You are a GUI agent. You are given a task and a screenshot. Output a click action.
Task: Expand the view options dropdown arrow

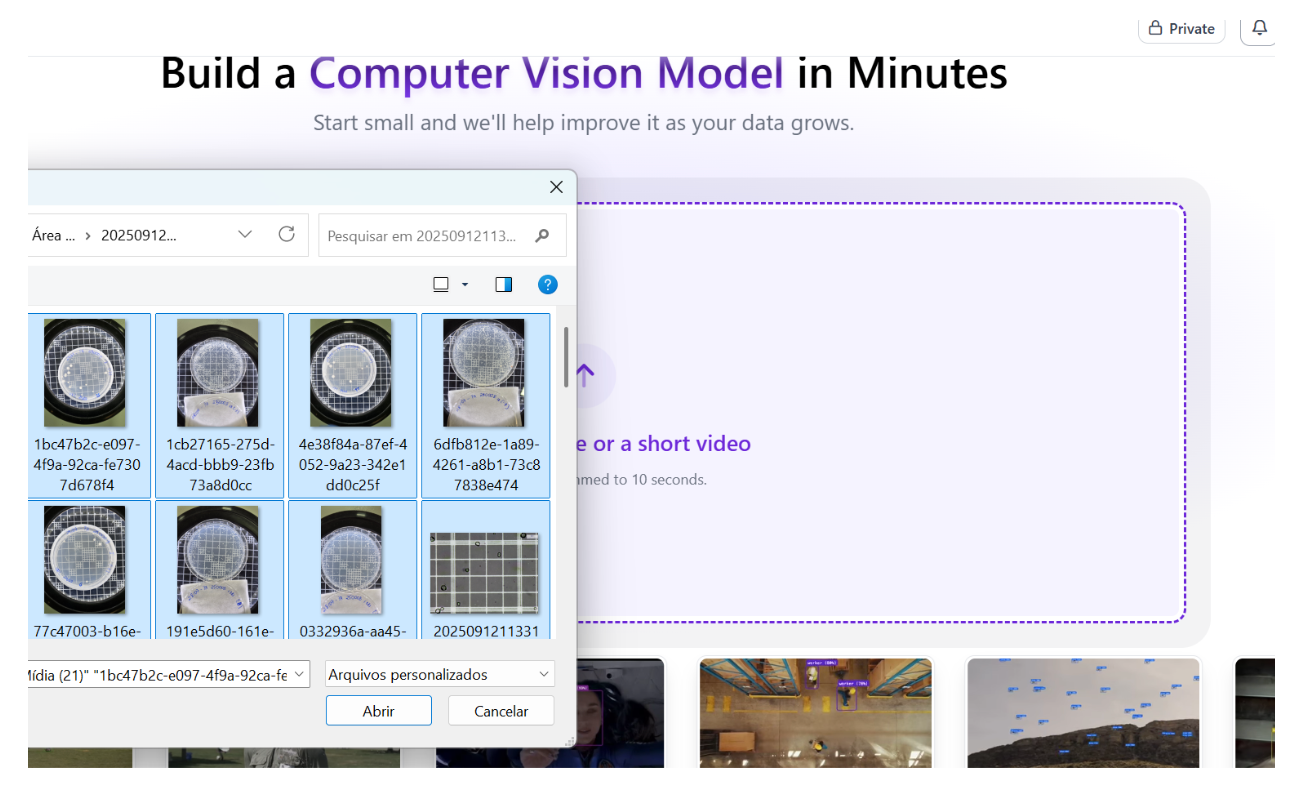click(x=465, y=285)
